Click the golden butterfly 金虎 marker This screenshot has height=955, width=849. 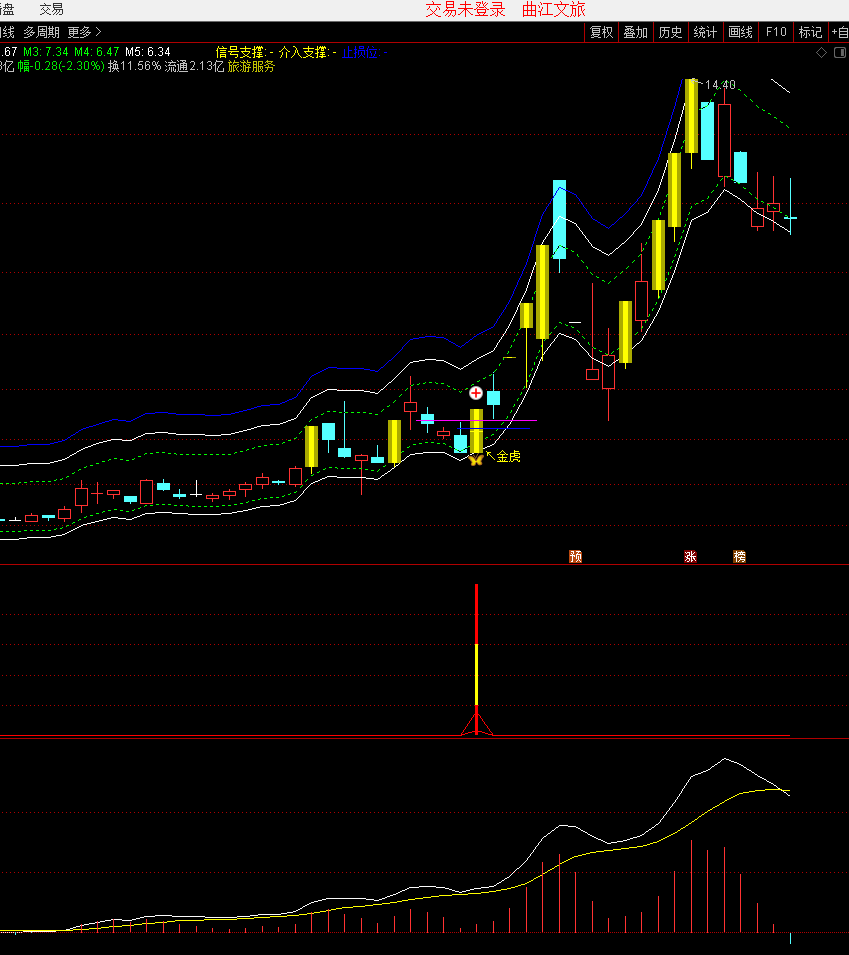click(475, 458)
